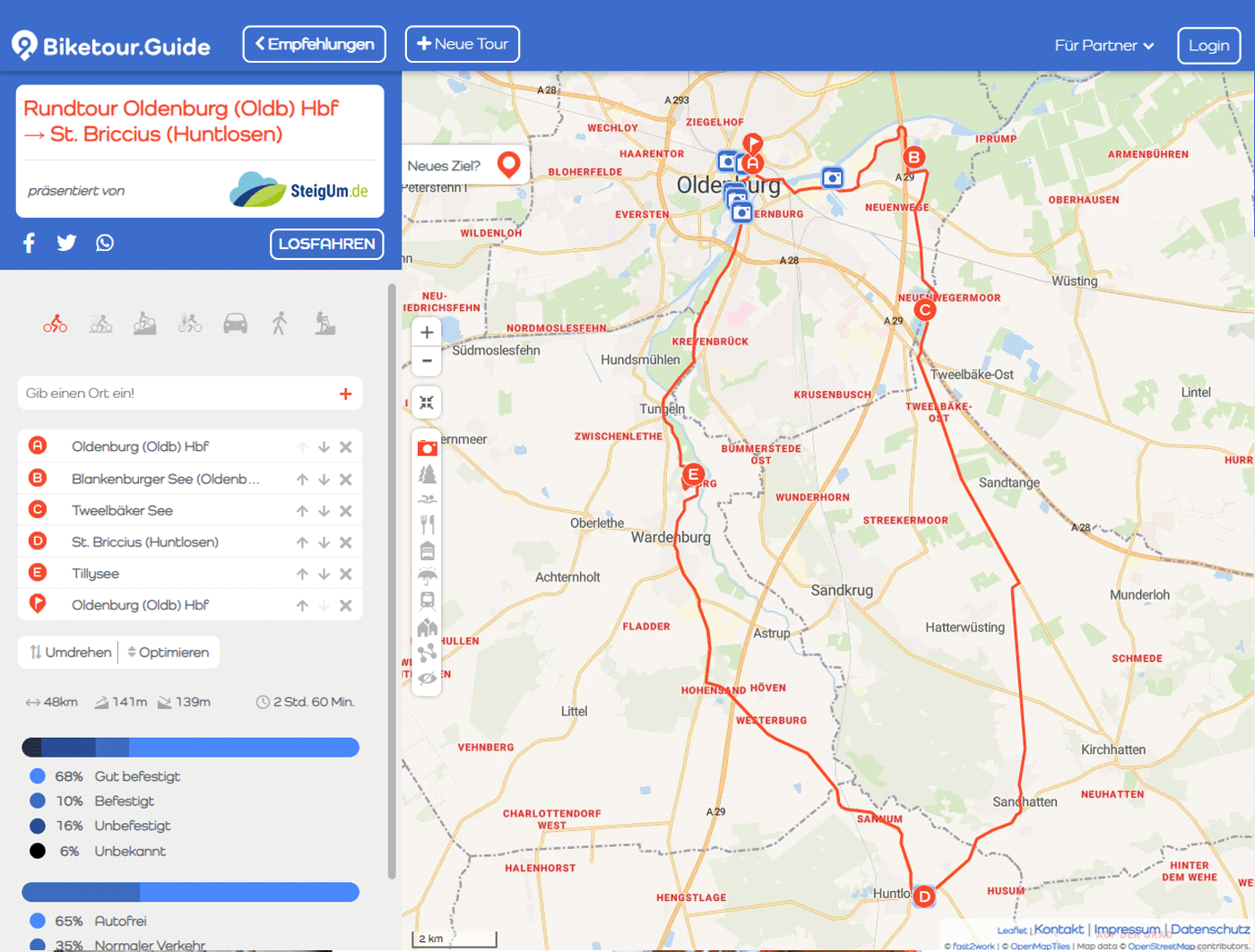Viewport: 1255px width, 952px height.
Task: Open the Für Partner dropdown
Action: coord(1104,46)
